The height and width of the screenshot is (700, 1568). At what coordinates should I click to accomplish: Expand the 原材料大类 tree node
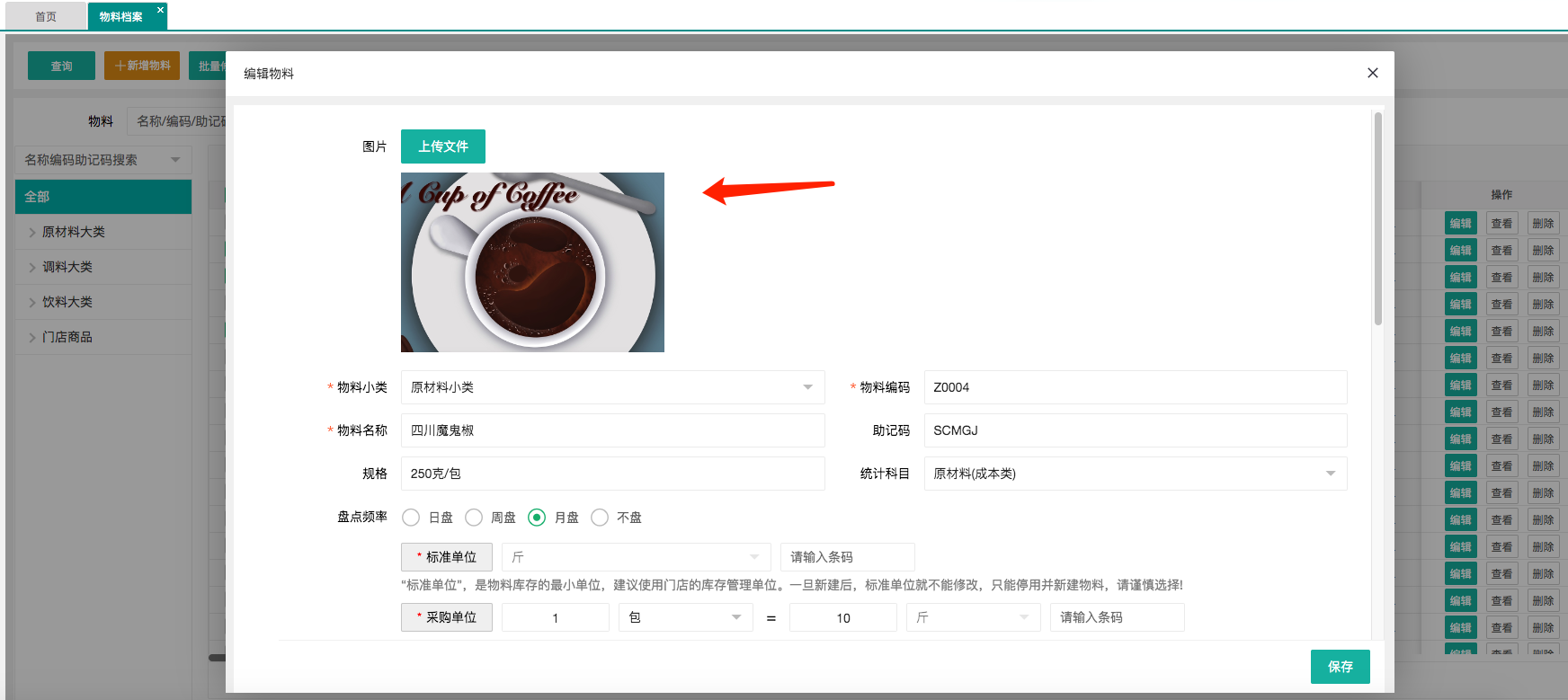tap(32, 233)
